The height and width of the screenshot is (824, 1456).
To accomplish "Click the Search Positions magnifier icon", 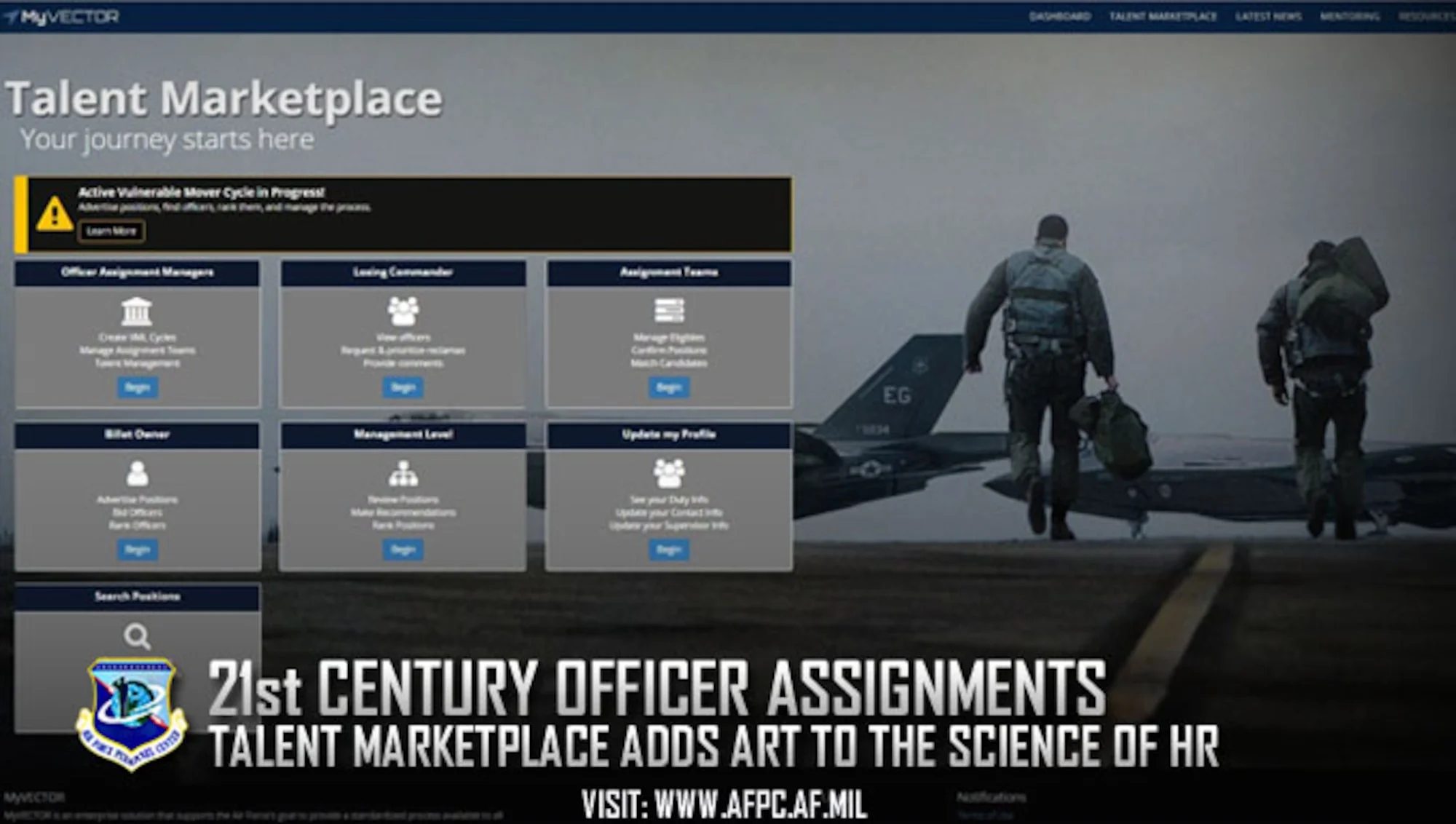I will (137, 636).
